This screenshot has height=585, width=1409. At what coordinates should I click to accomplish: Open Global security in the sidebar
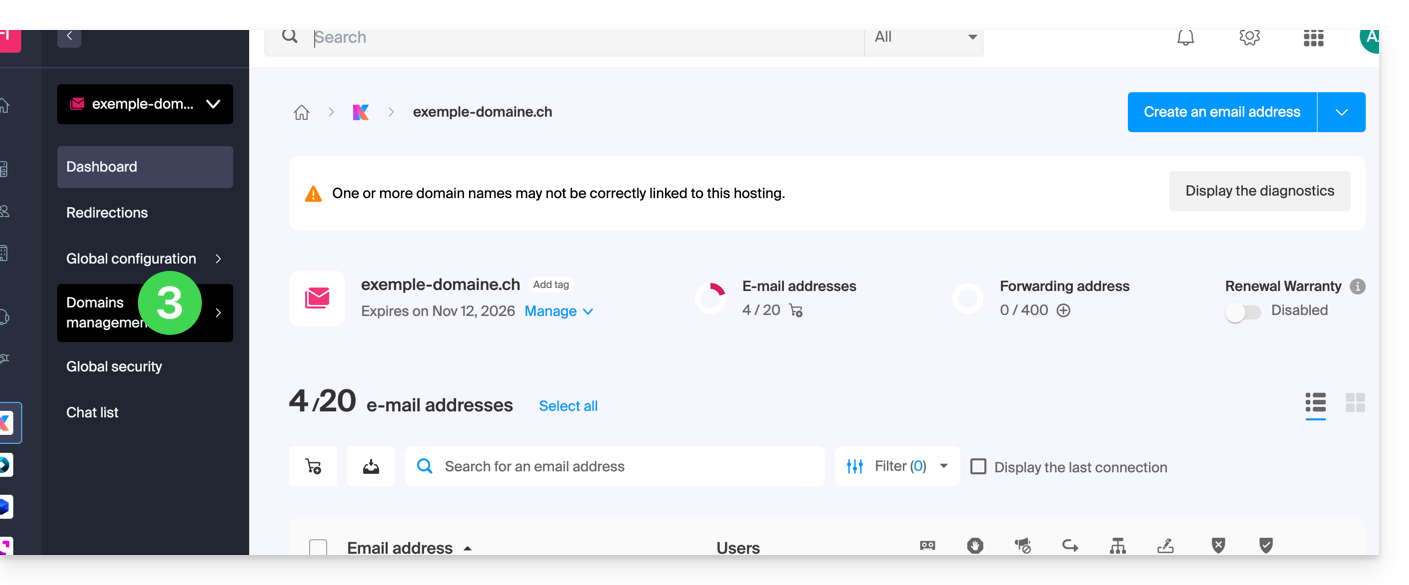tap(114, 367)
